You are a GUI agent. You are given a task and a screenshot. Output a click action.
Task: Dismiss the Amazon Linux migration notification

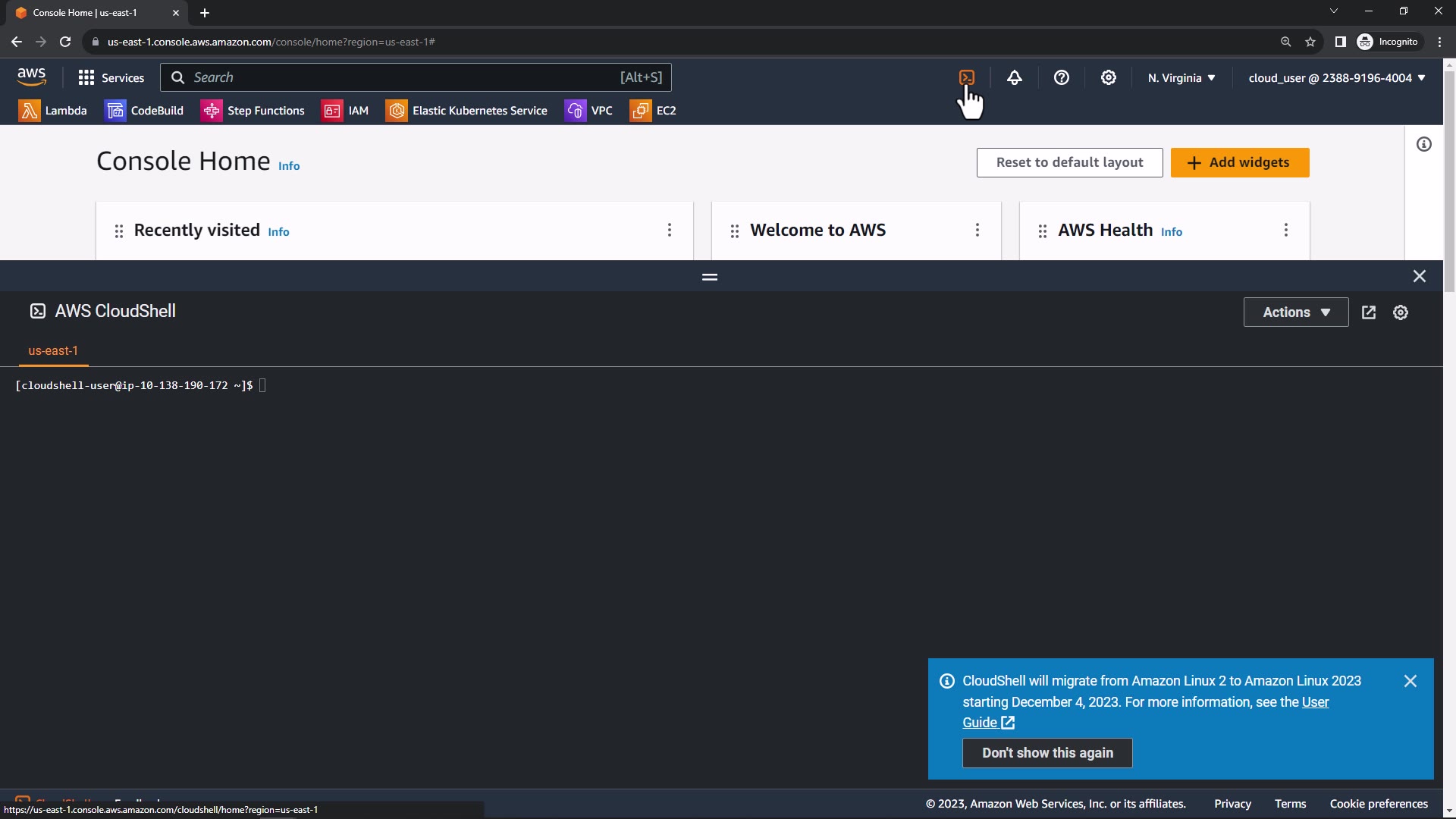coord(1410,681)
